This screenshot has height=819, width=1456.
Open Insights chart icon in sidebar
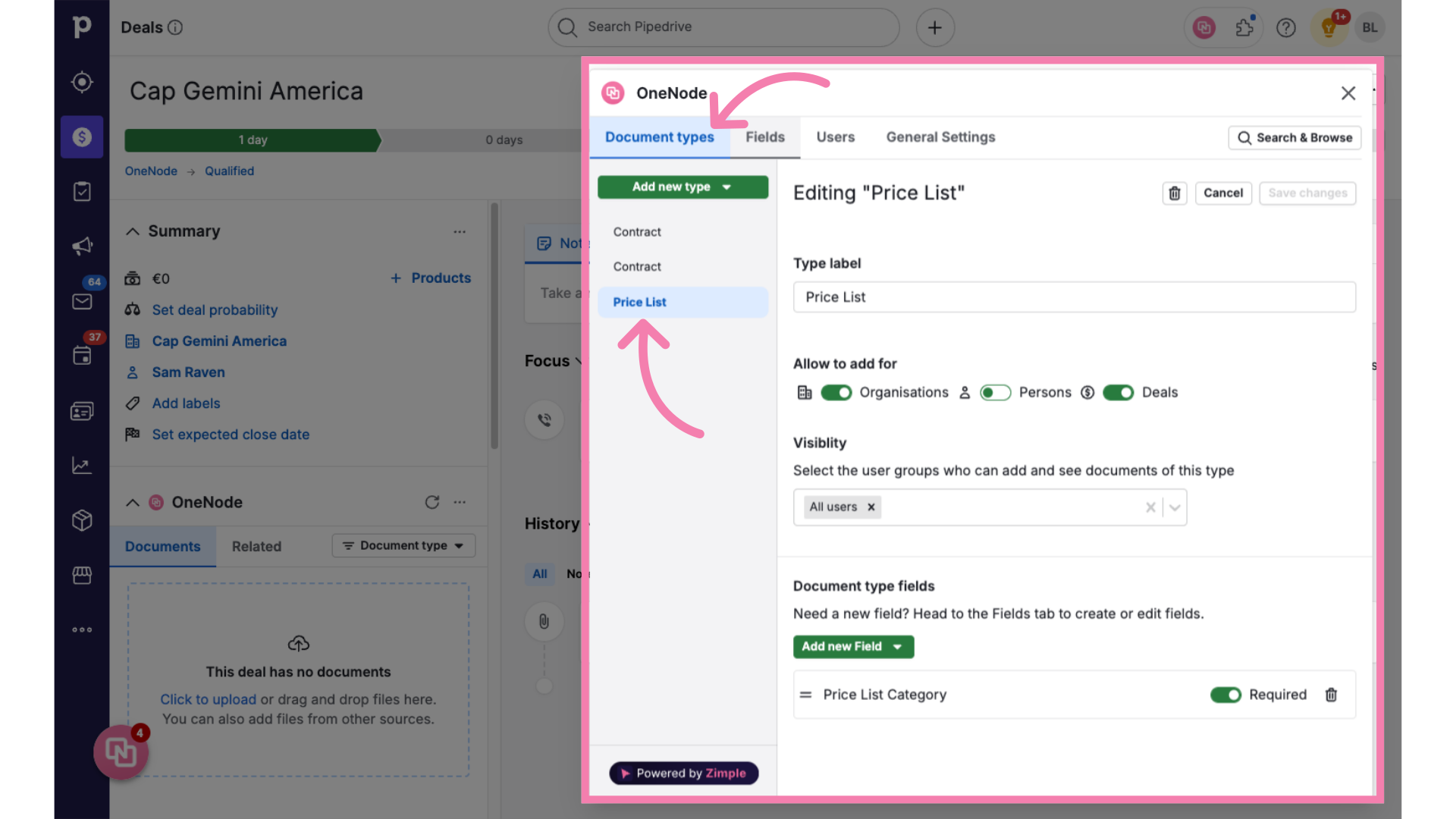[x=82, y=466]
